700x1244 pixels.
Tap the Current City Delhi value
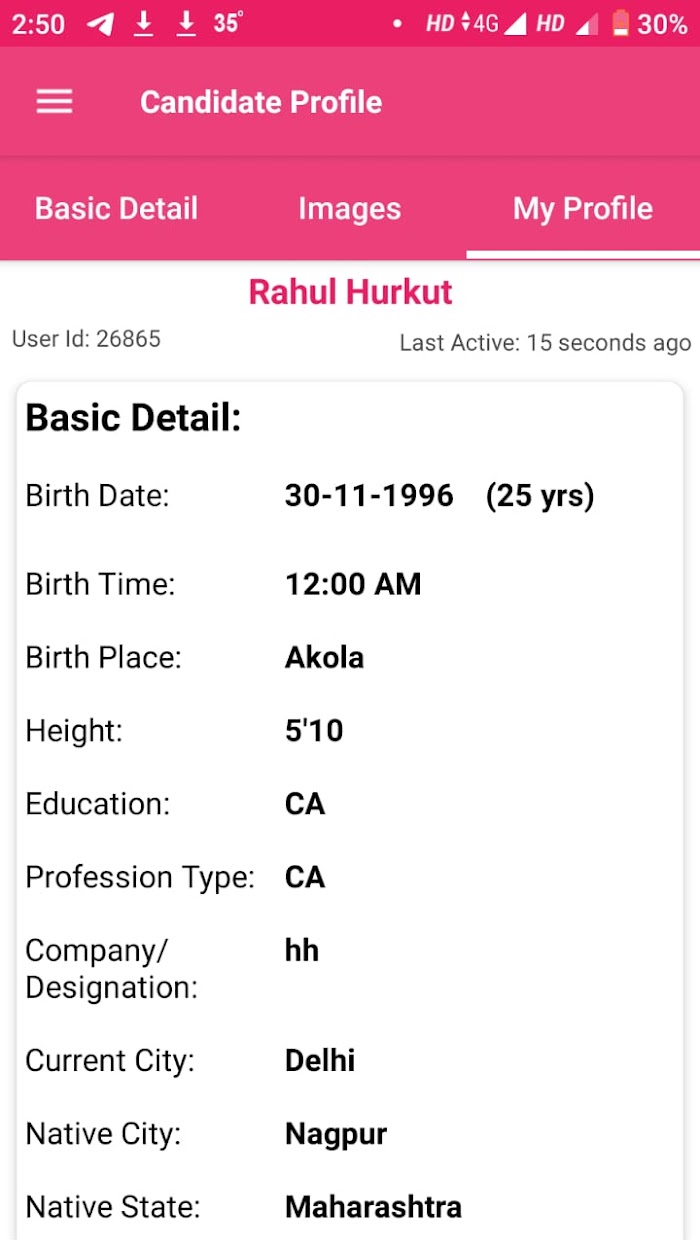[320, 1061]
